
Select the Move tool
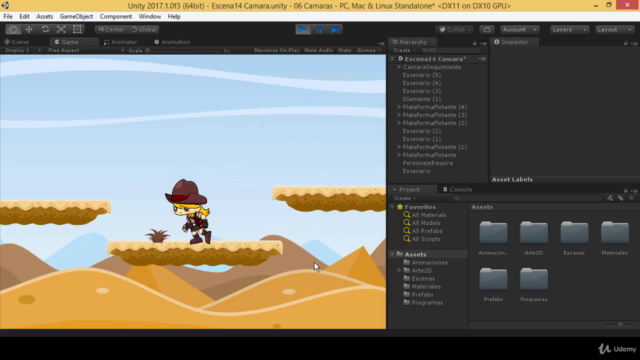point(29,29)
